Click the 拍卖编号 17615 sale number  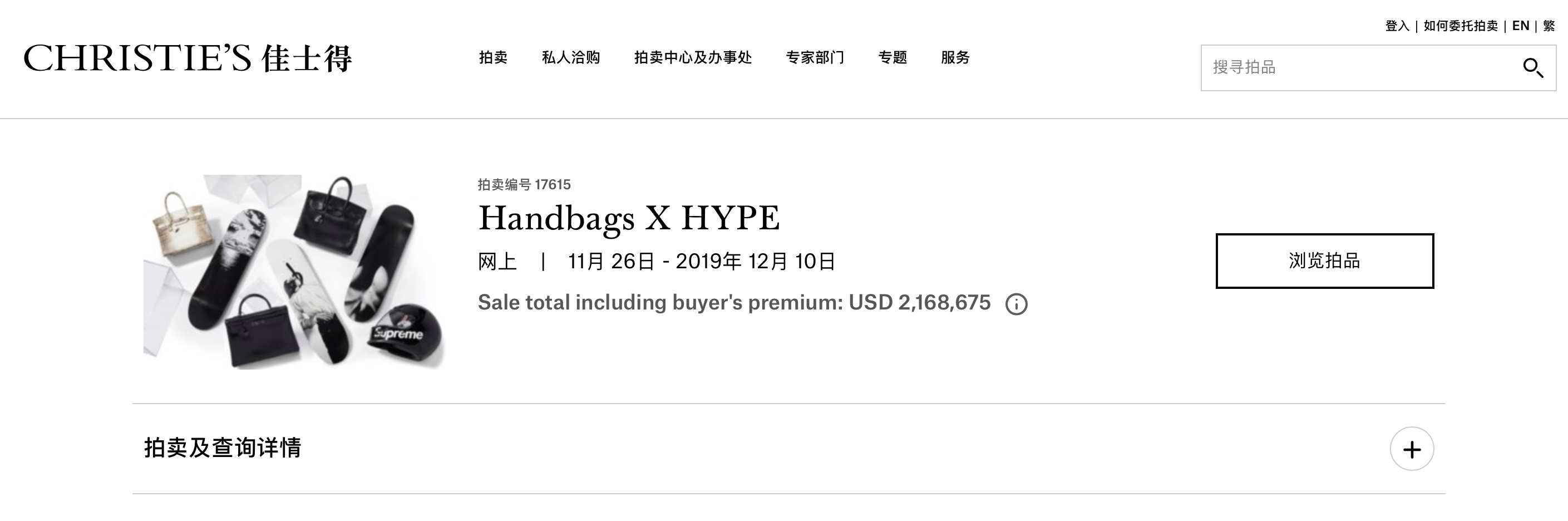click(524, 184)
